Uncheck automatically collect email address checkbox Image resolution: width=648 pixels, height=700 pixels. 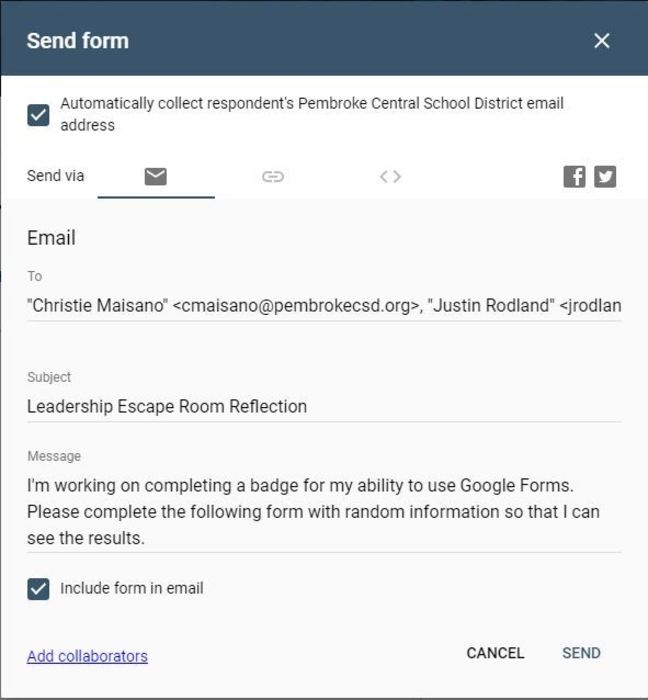coord(38,115)
